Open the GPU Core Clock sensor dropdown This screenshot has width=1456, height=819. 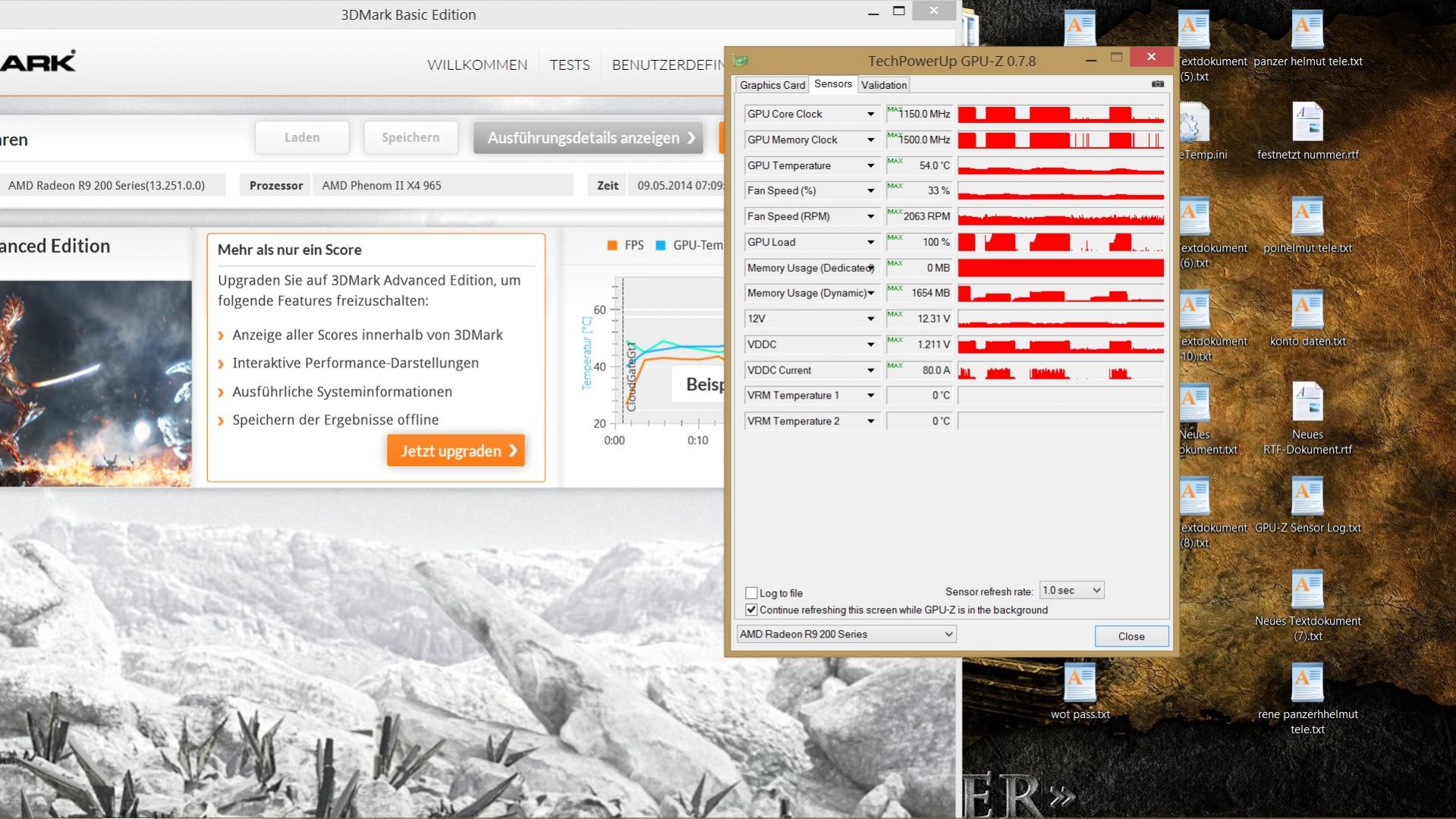pos(870,114)
